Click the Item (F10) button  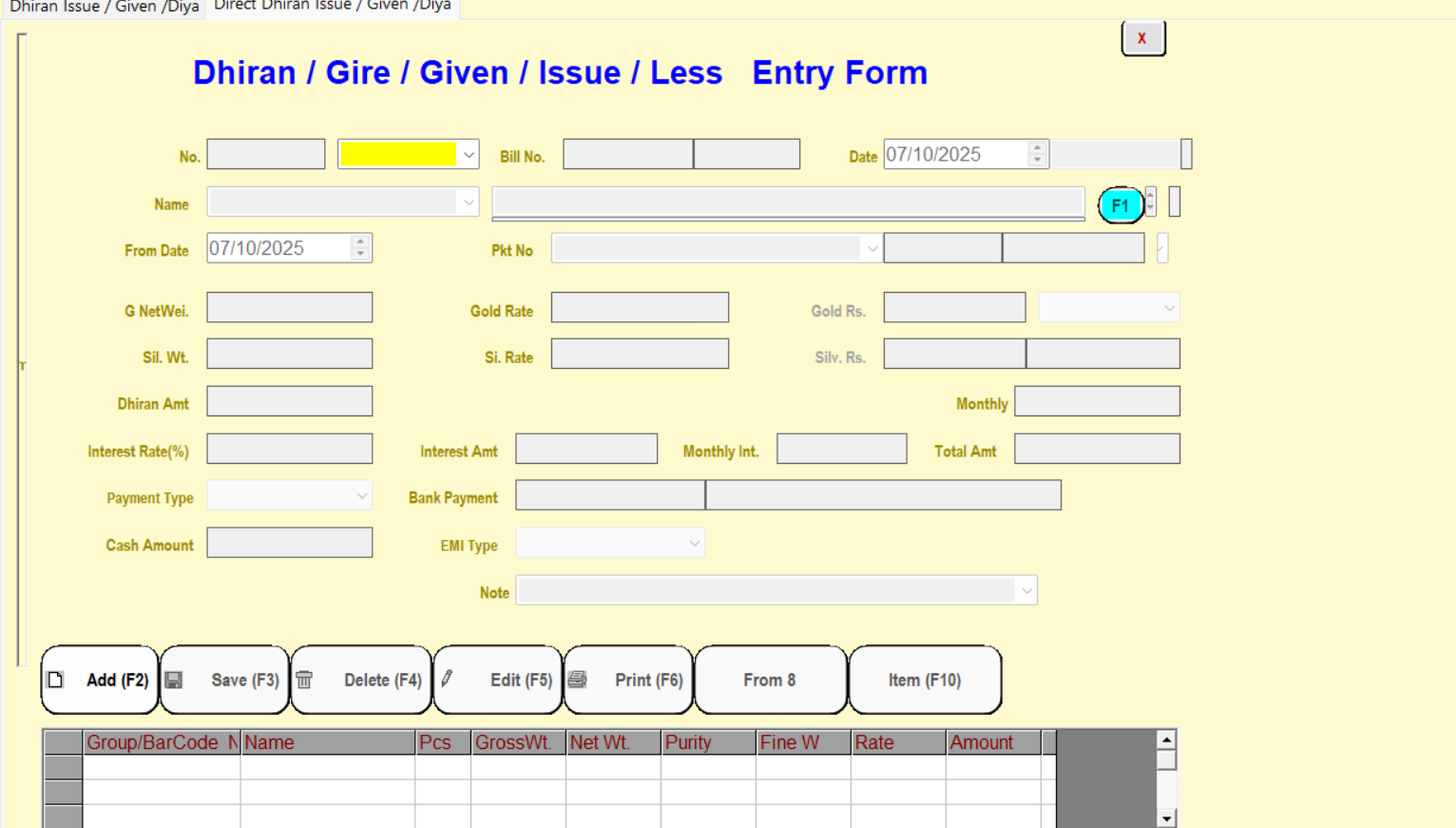924,680
